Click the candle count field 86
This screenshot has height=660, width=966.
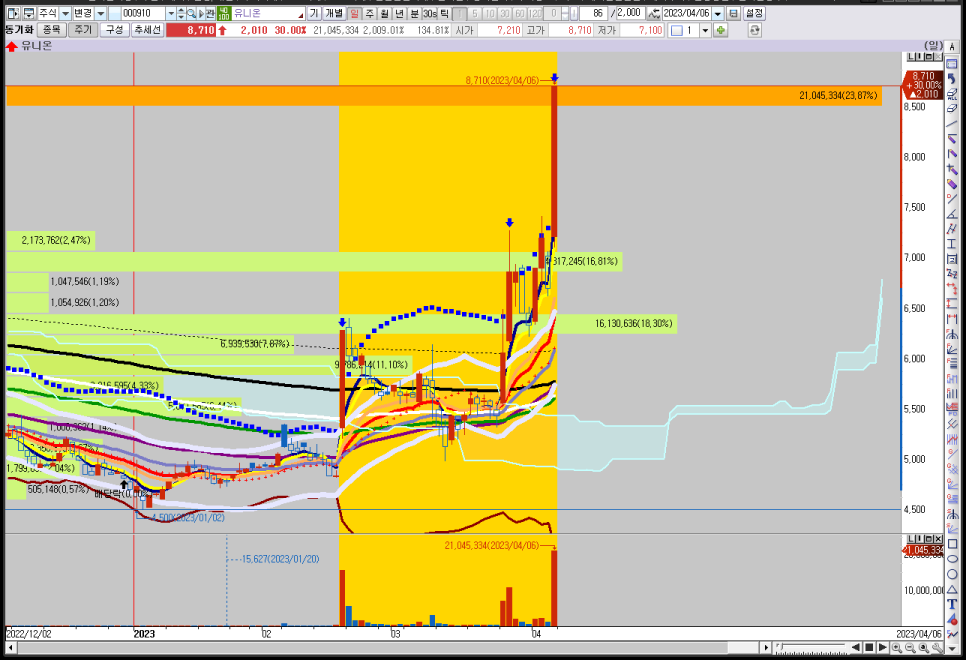point(594,13)
